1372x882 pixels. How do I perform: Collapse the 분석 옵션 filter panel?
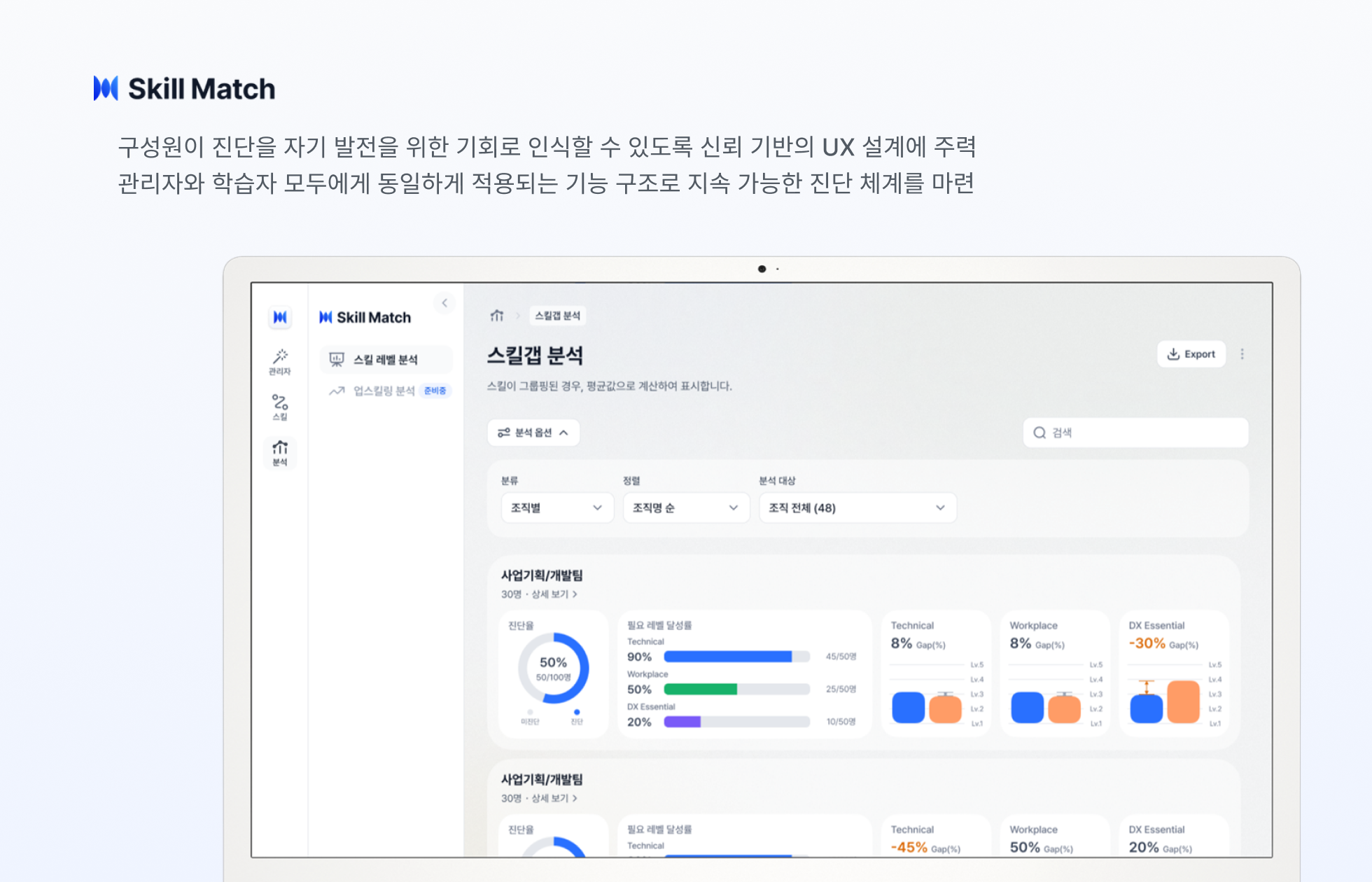[x=533, y=433]
